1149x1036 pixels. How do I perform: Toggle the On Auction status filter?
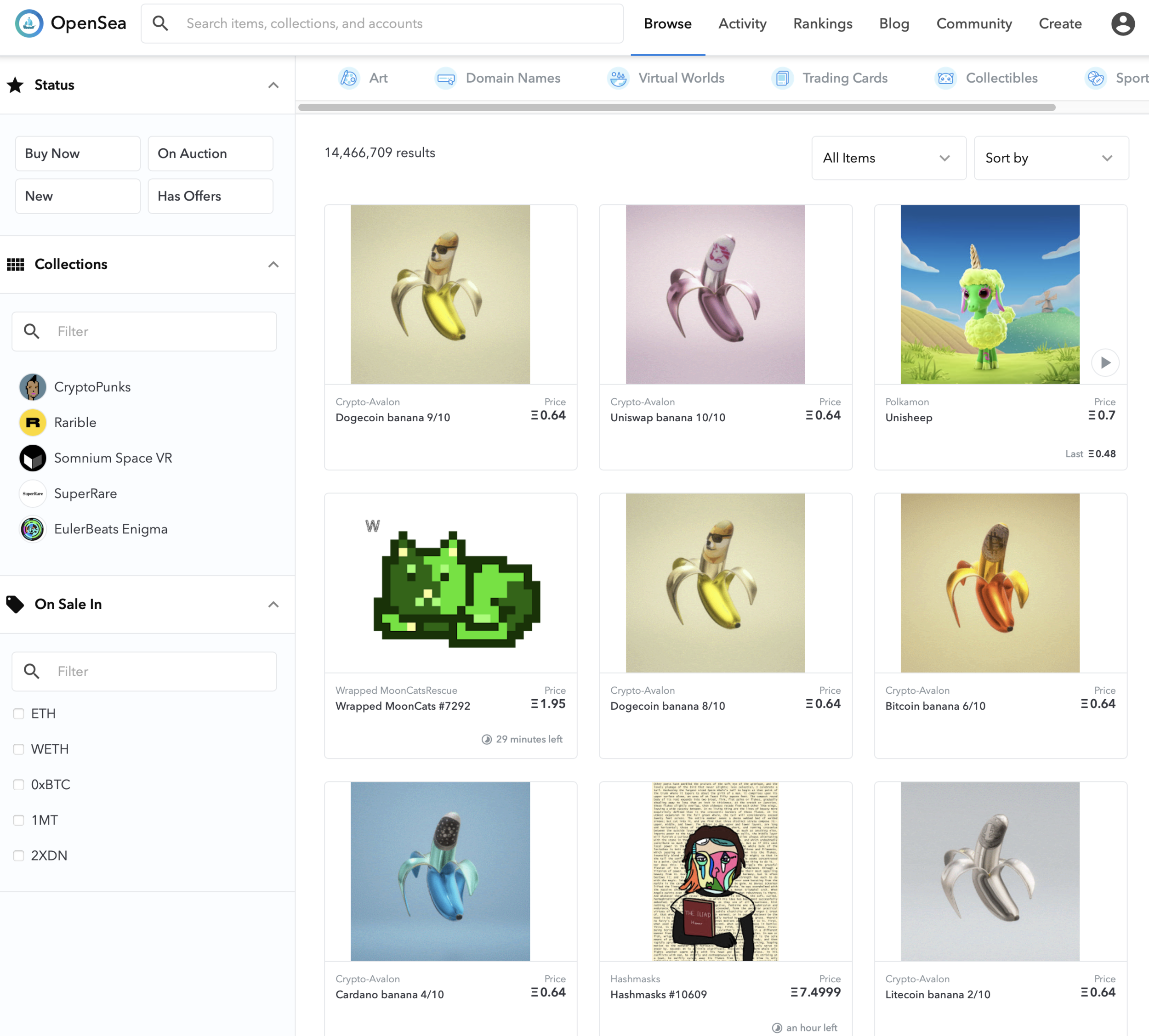[210, 154]
